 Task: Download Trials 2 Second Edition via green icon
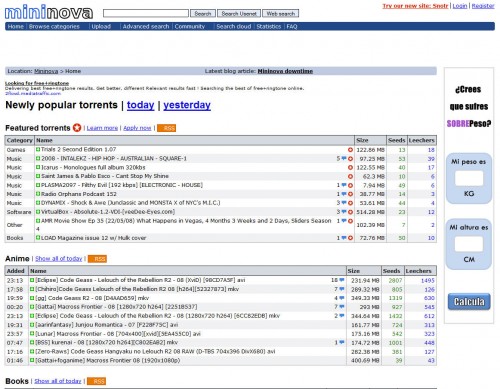pos(38,150)
